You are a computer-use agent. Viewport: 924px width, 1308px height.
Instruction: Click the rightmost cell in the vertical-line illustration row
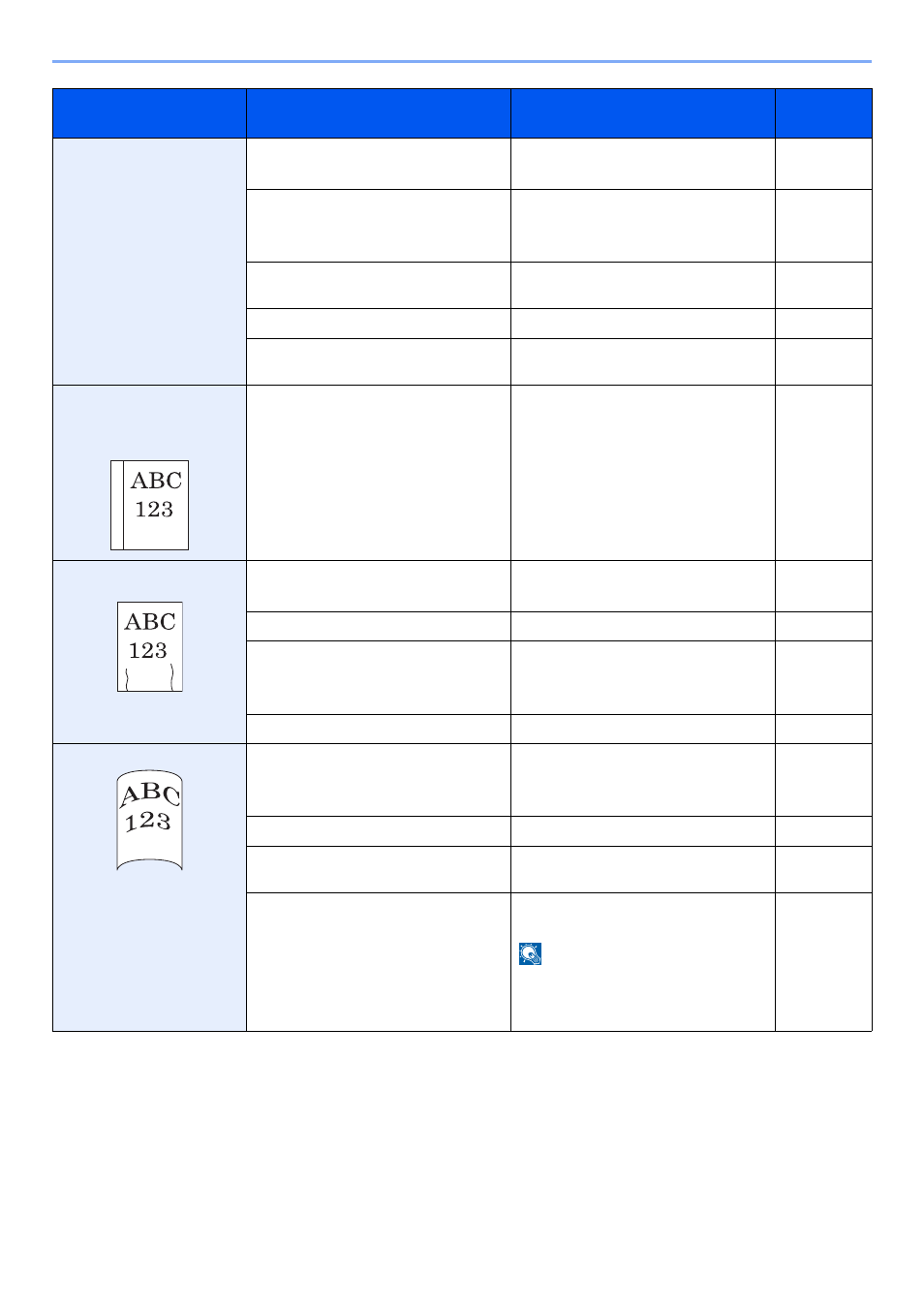[823, 473]
